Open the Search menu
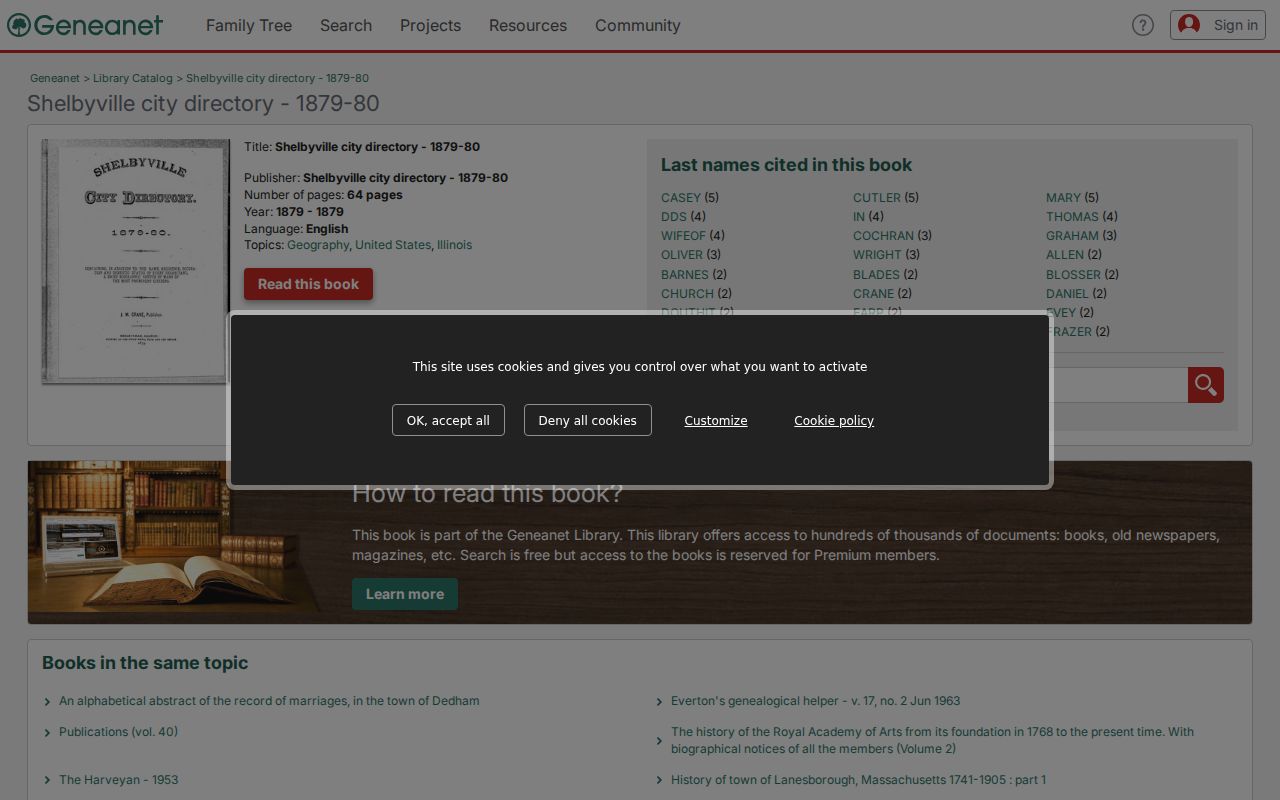Image resolution: width=1280 pixels, height=800 pixels. point(346,25)
